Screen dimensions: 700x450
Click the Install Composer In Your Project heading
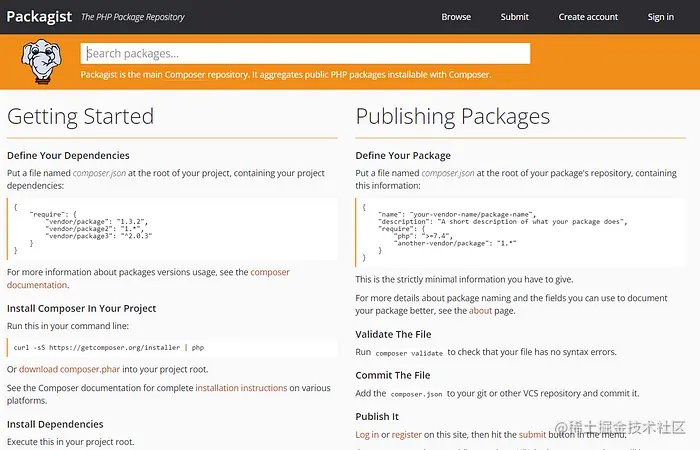(x=81, y=308)
